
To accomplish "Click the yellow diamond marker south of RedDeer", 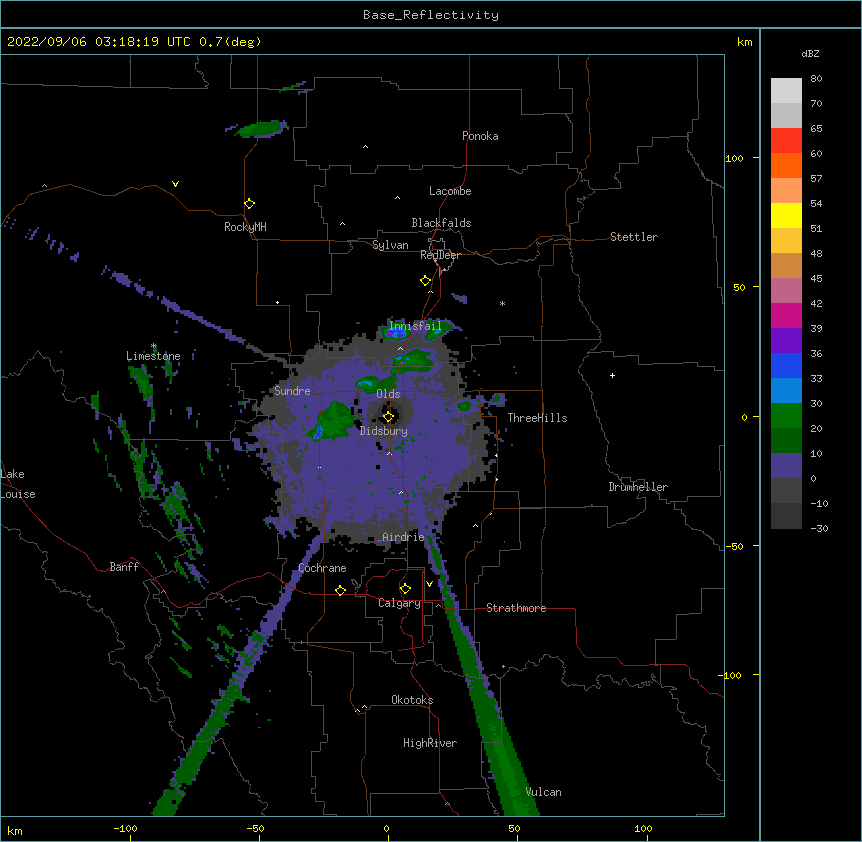I will [x=426, y=281].
